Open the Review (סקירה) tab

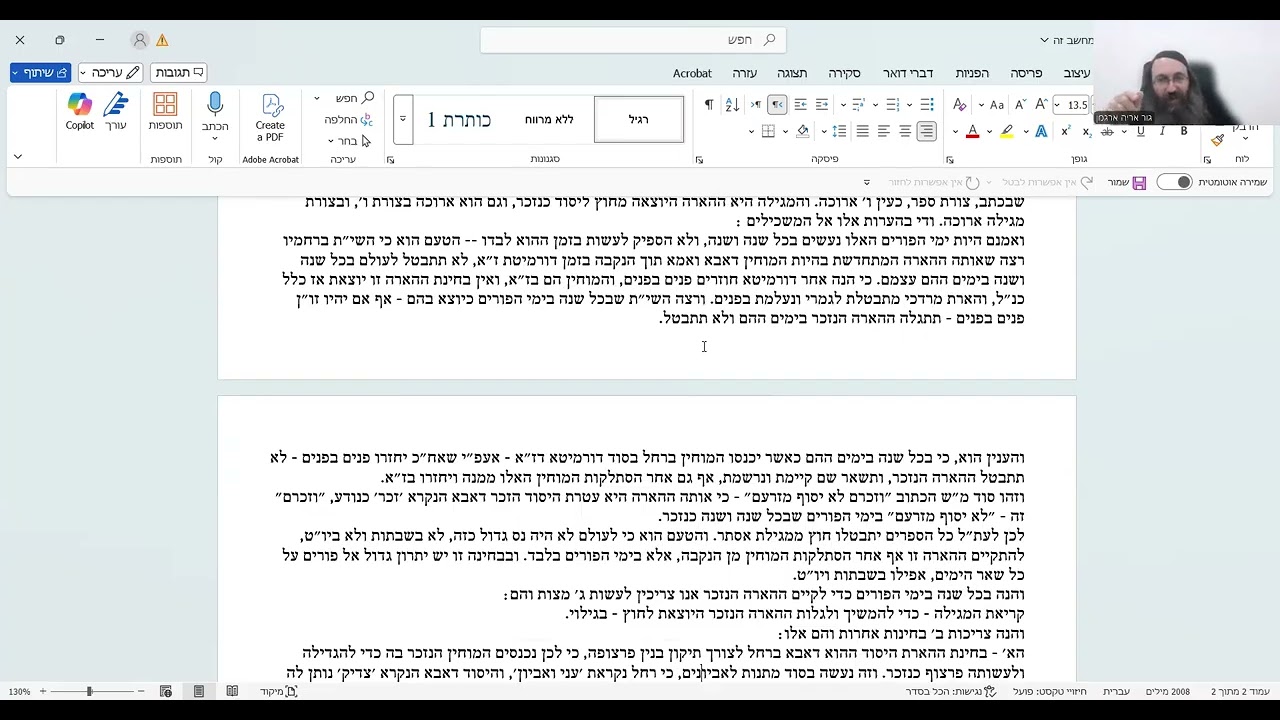[x=844, y=73]
